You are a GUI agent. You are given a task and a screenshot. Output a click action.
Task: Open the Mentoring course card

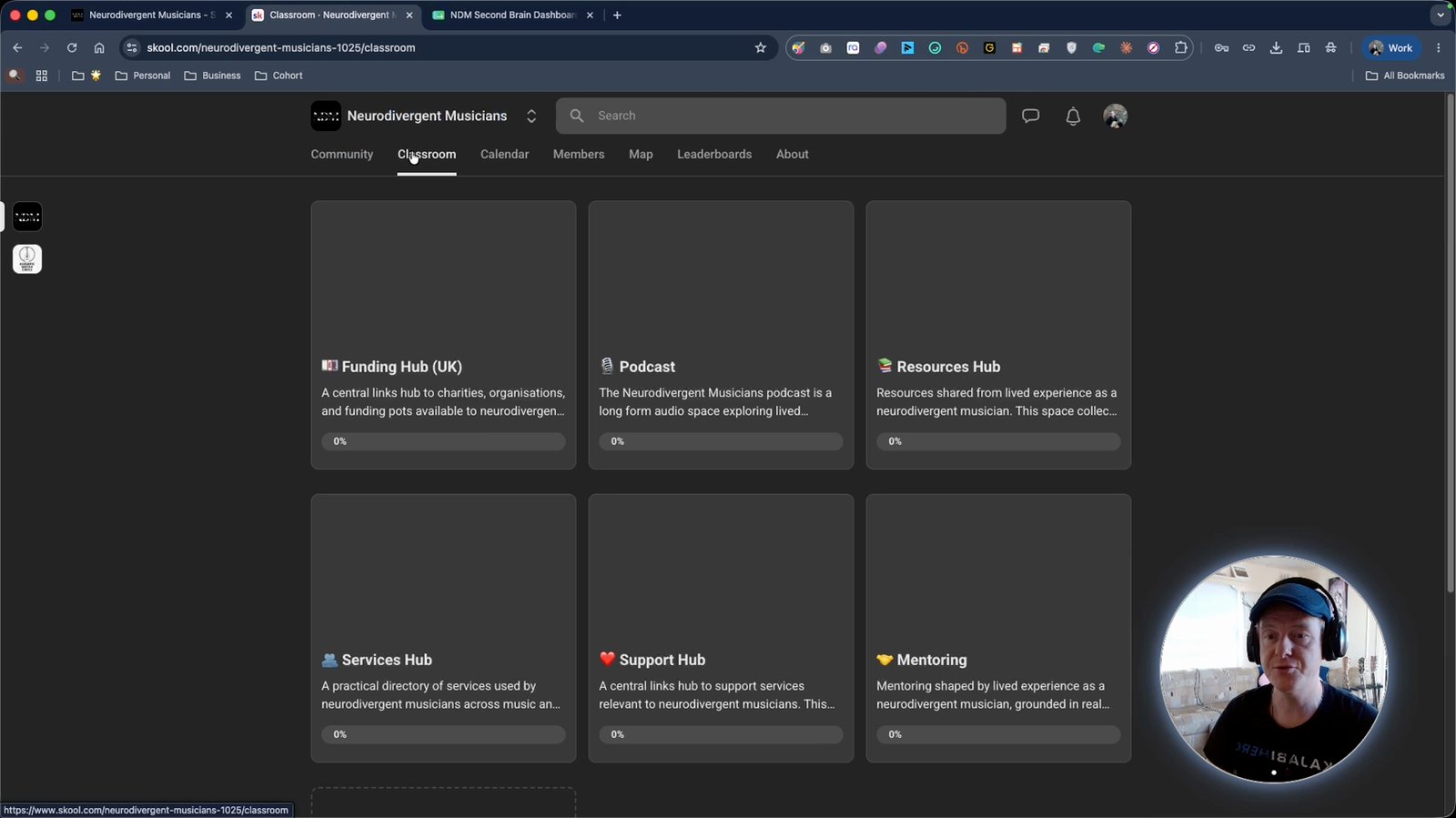998,628
